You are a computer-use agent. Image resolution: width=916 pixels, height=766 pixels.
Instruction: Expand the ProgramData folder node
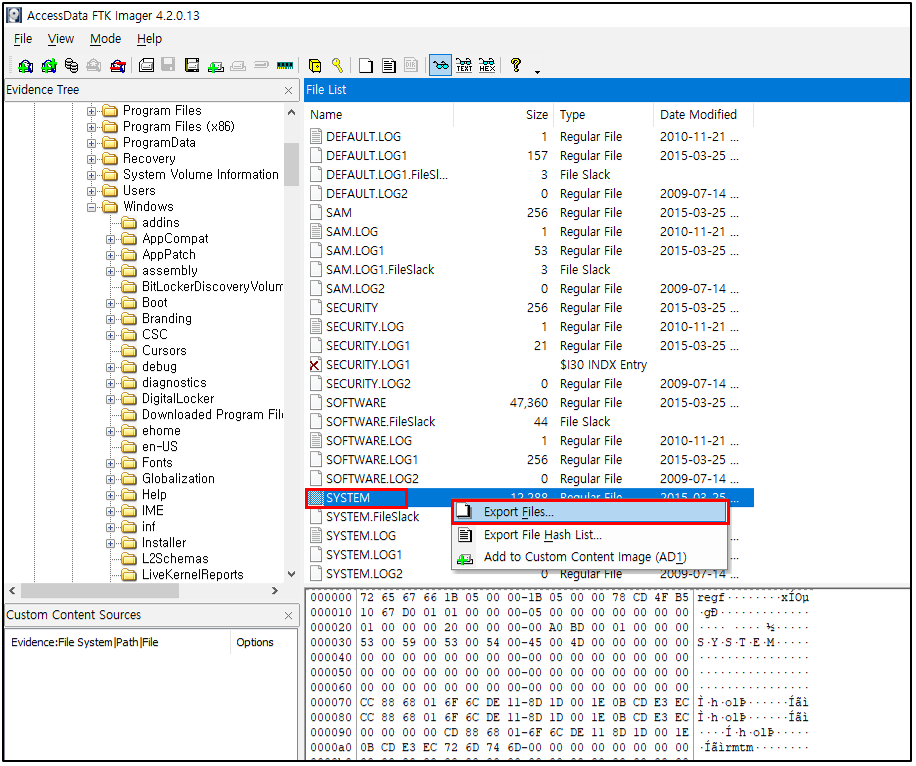point(91,143)
